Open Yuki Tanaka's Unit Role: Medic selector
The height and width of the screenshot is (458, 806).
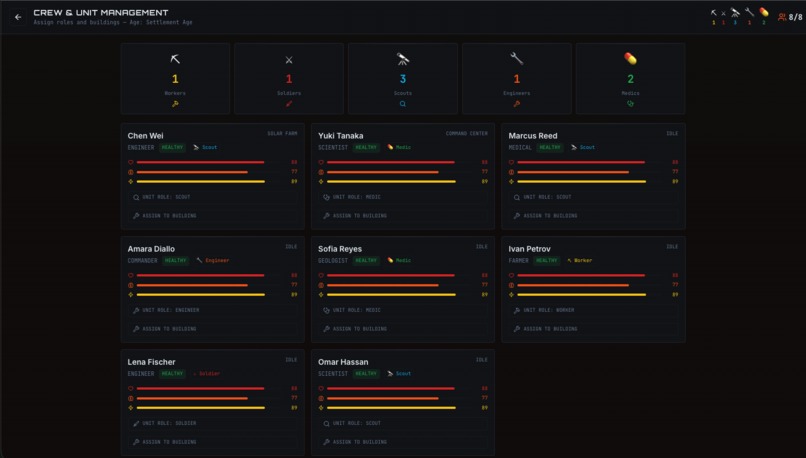point(402,197)
